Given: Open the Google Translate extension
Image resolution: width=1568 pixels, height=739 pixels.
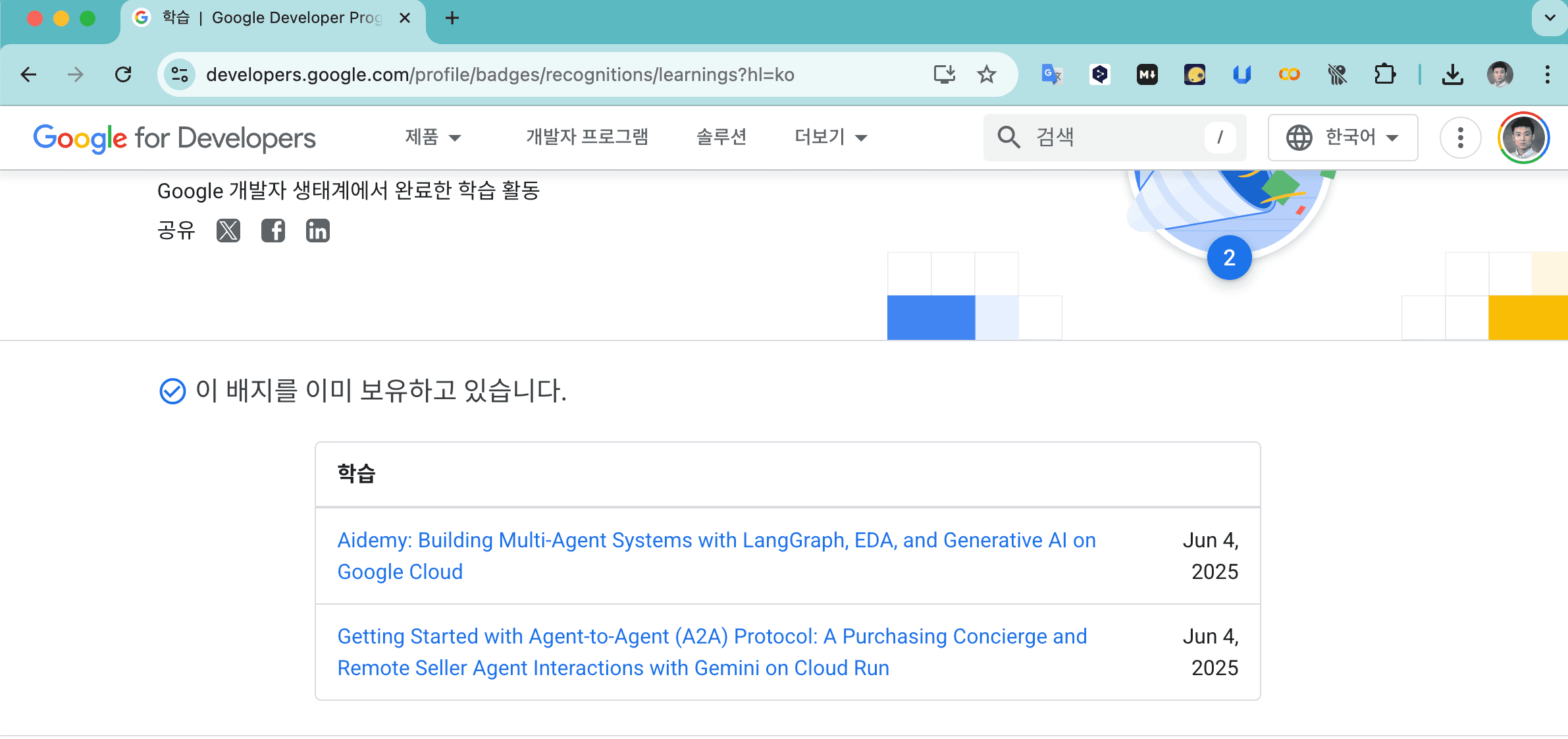Looking at the screenshot, I should (x=1052, y=74).
